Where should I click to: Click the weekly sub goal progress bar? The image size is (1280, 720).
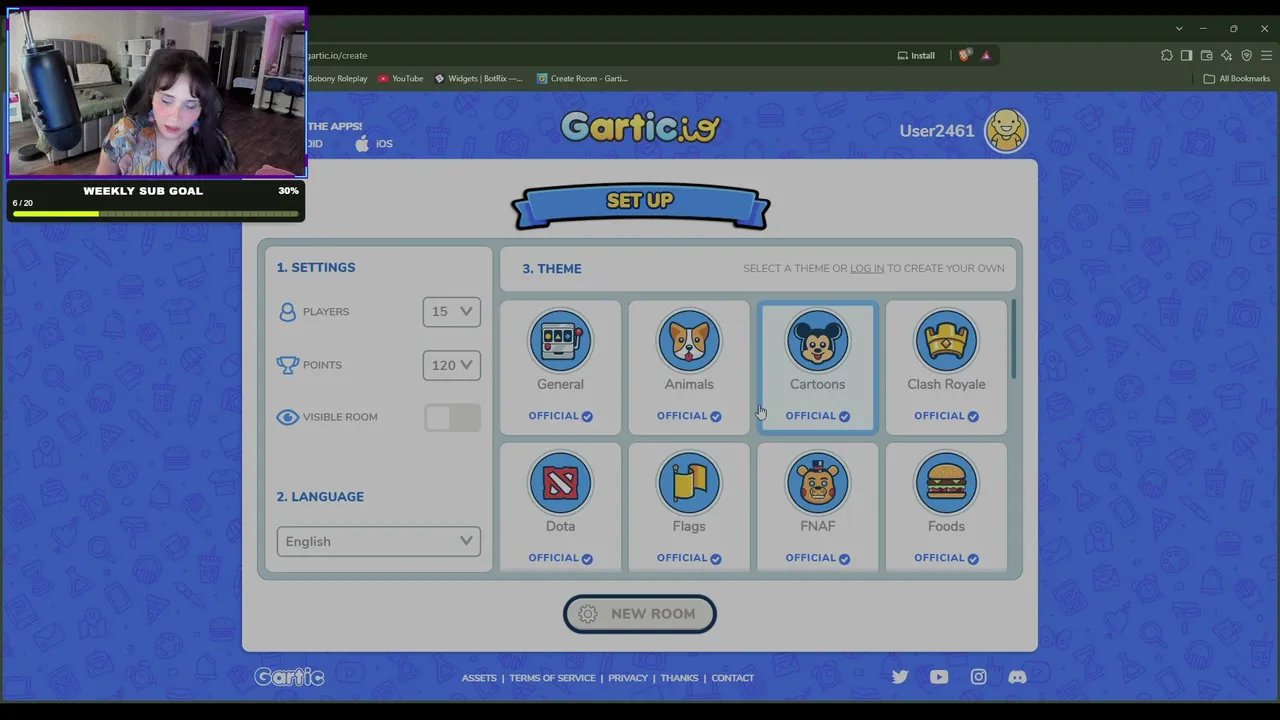point(155,212)
